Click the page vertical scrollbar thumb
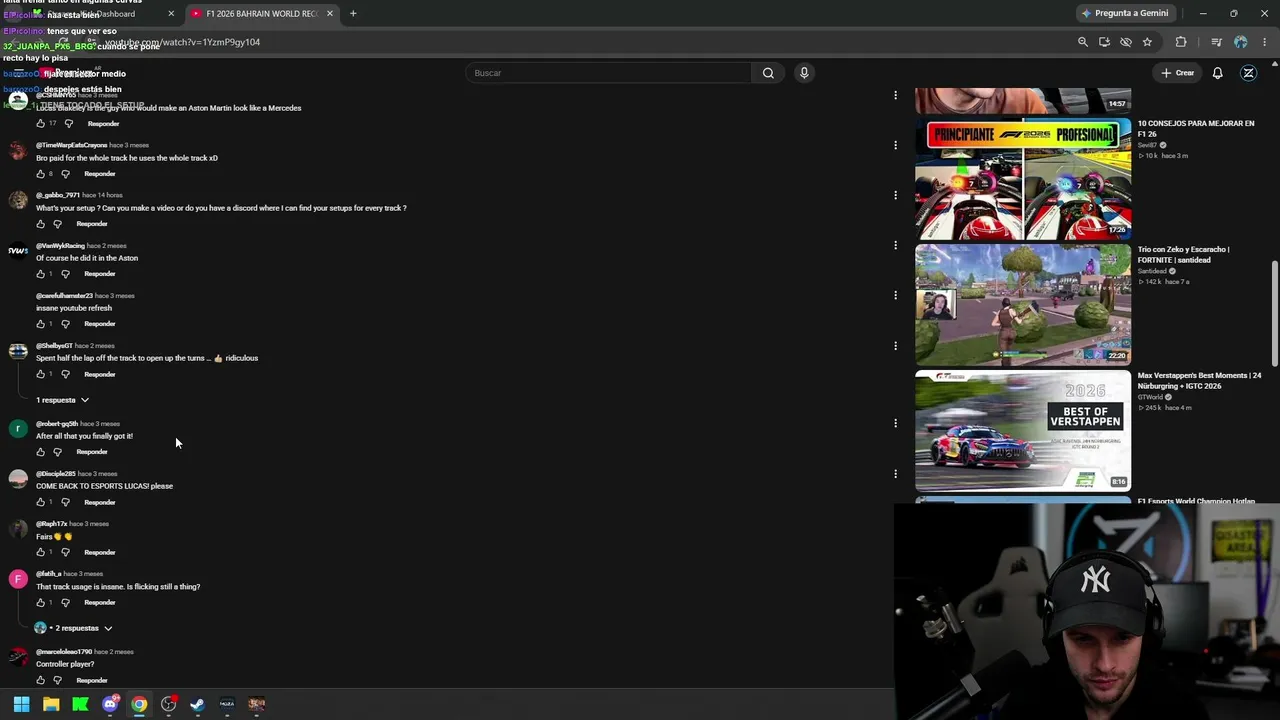Image resolution: width=1280 pixels, height=720 pixels. tap(1274, 313)
